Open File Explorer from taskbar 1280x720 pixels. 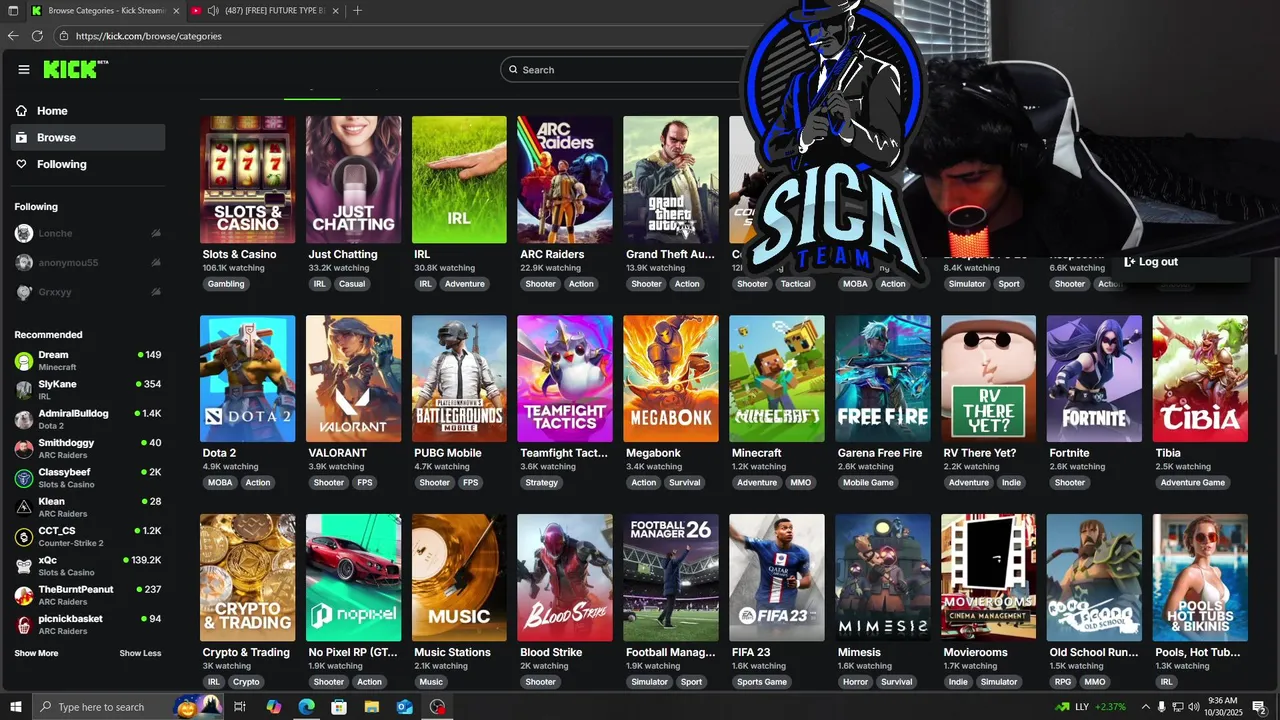coord(372,707)
